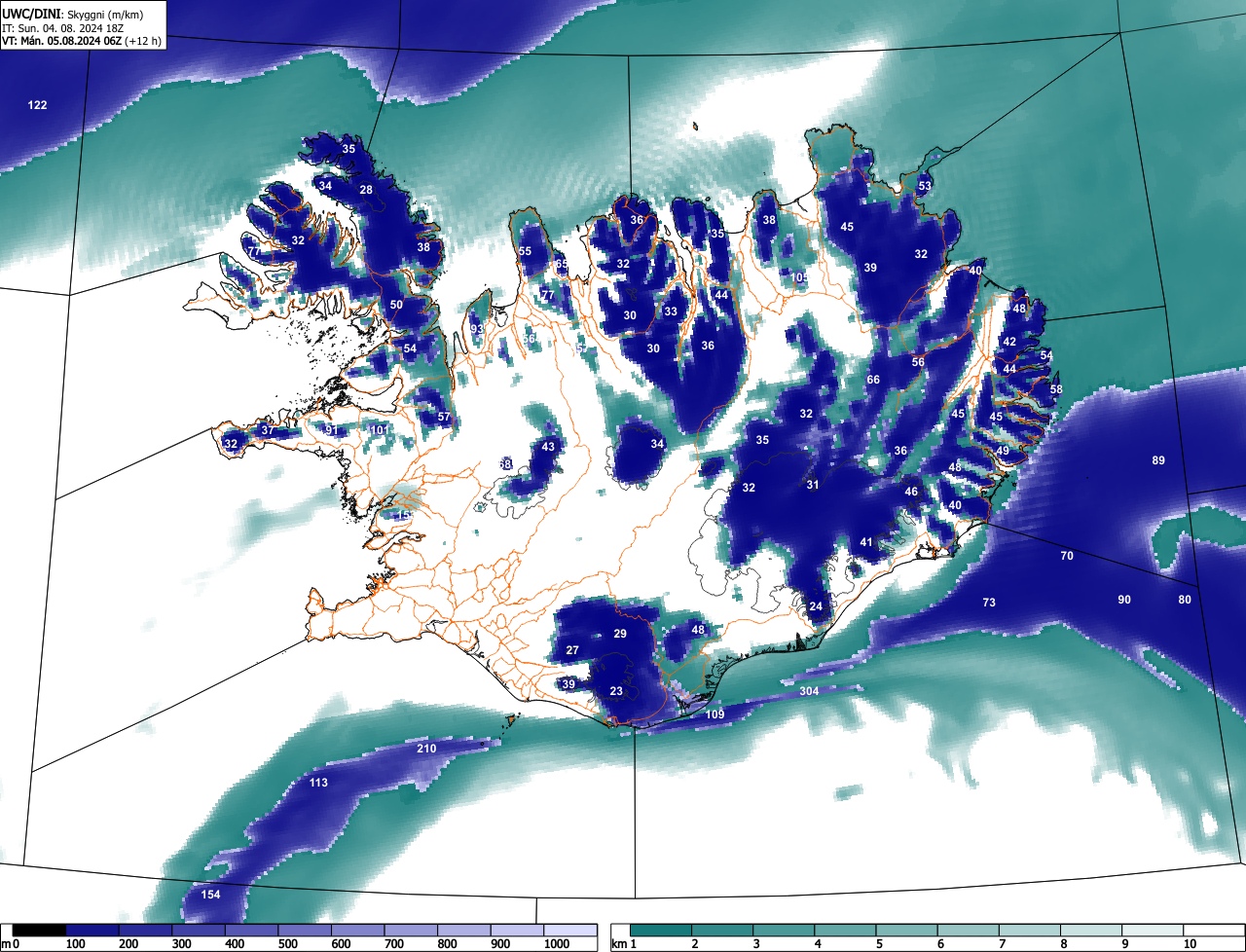Click the offshore value 210
1246x952 pixels.
[426, 749]
